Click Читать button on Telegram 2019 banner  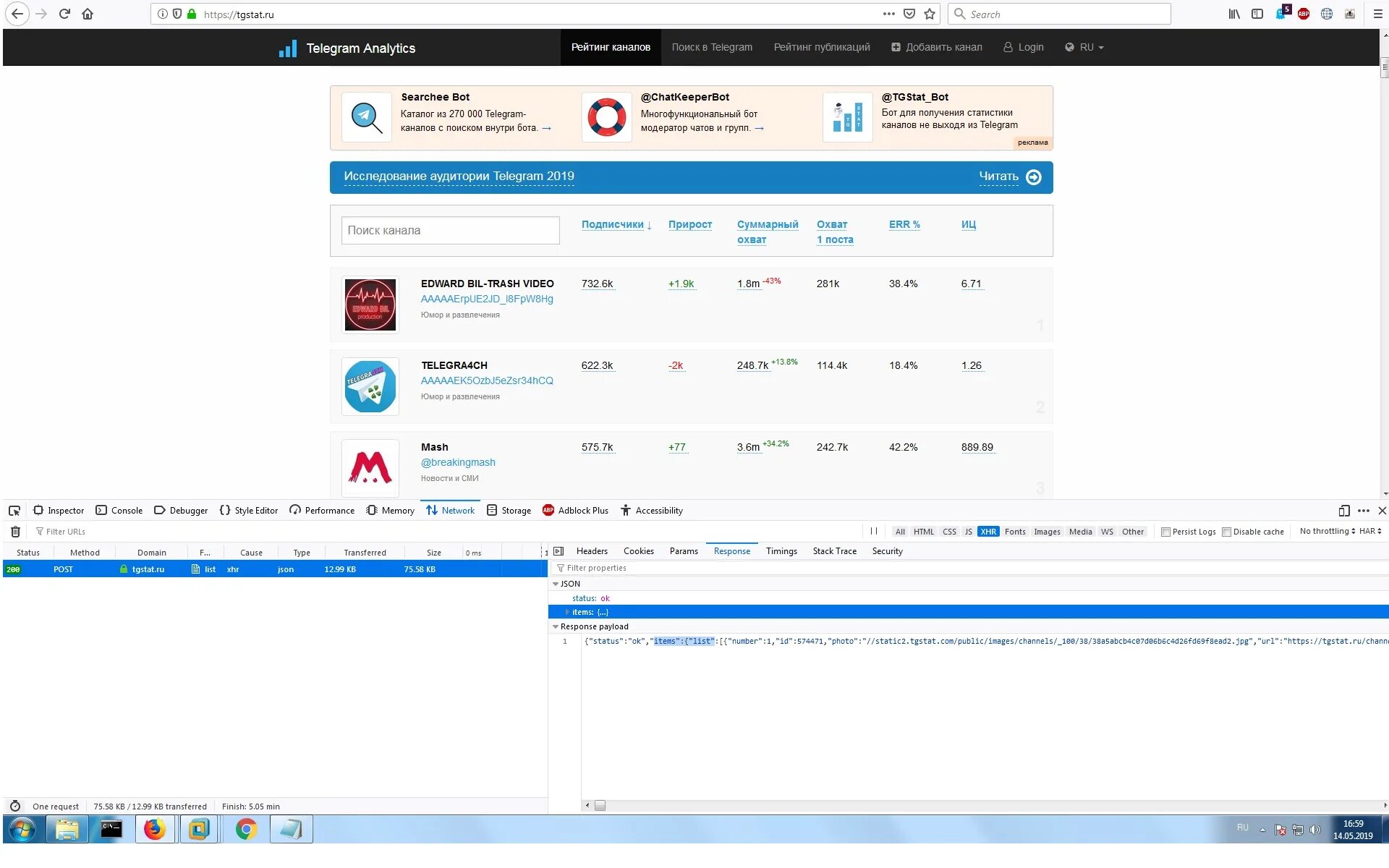click(x=1010, y=176)
